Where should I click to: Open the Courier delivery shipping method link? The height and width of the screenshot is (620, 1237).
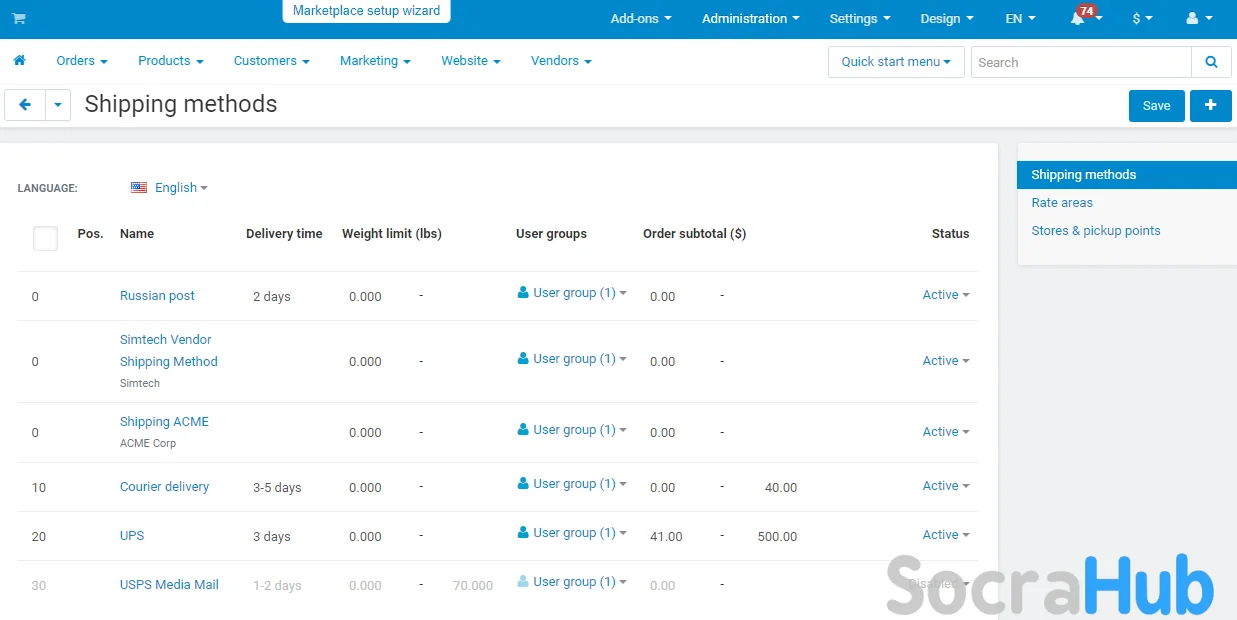tap(164, 487)
